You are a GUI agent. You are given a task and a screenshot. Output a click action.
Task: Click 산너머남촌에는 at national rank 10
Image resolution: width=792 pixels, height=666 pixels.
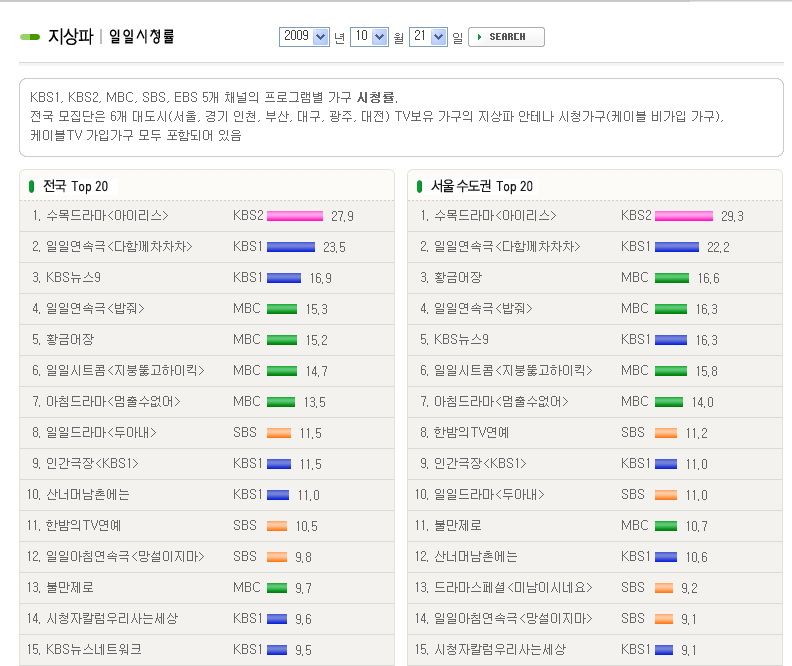coord(87,494)
